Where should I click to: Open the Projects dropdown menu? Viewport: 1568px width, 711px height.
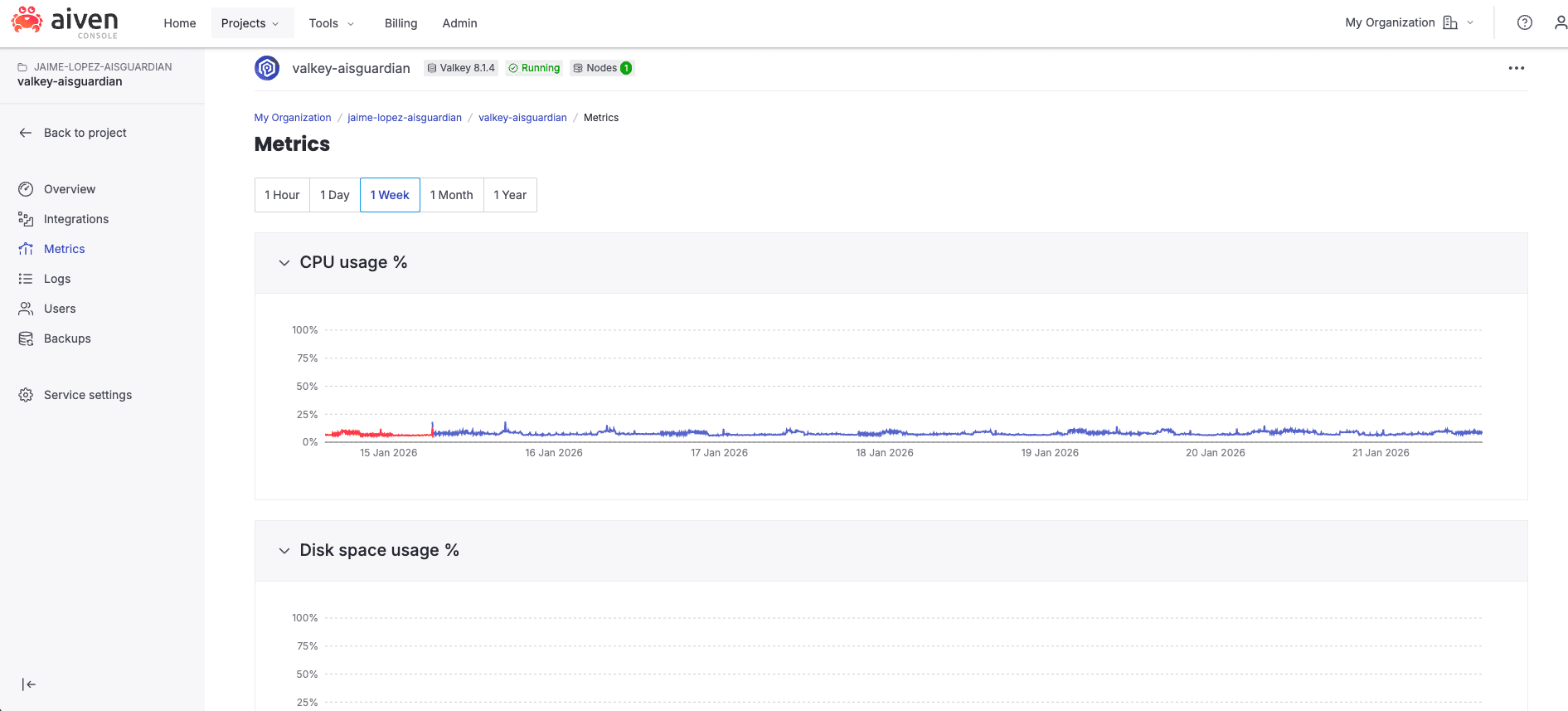(251, 23)
